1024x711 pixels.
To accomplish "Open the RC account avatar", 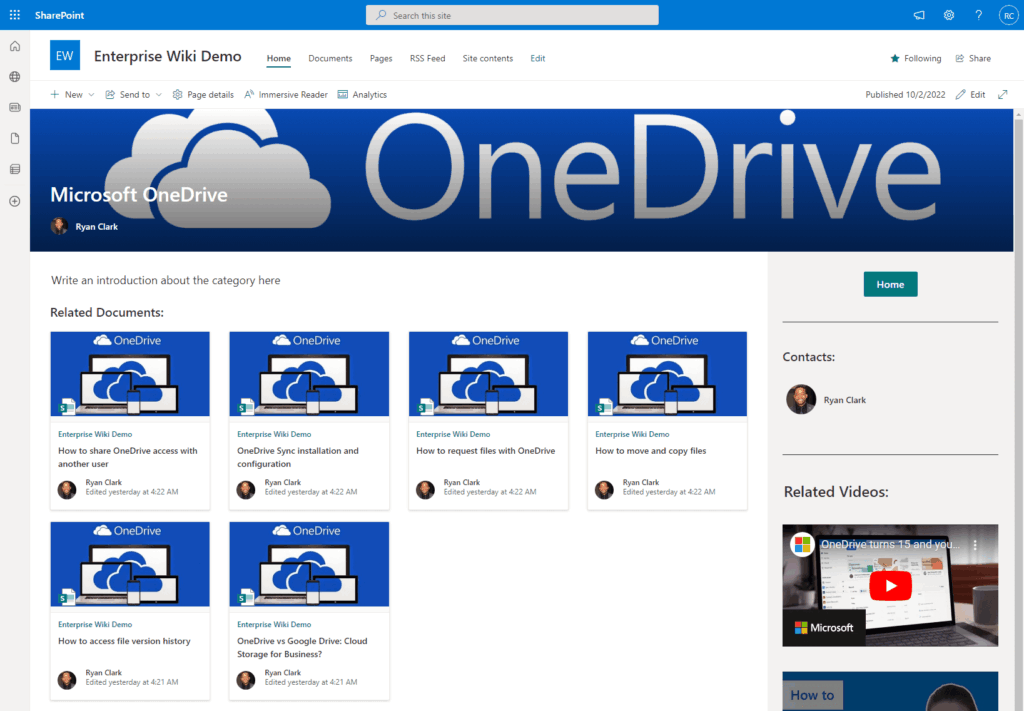I will click(1008, 15).
